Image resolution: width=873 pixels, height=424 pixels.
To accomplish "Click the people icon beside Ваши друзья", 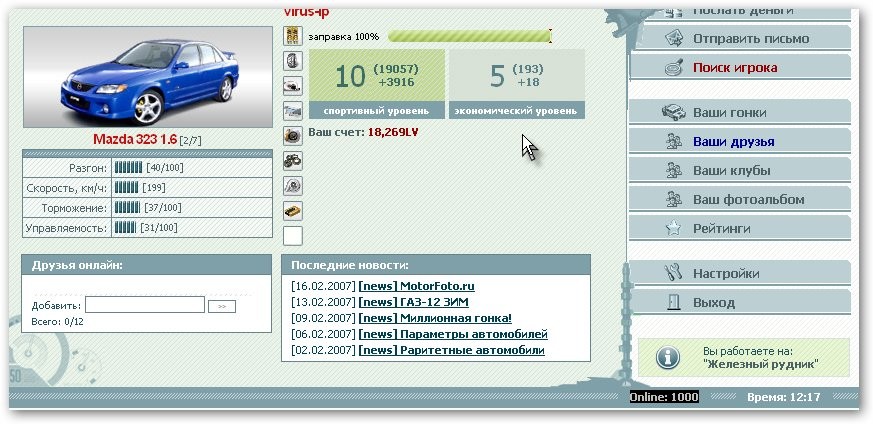I will click(x=674, y=141).
